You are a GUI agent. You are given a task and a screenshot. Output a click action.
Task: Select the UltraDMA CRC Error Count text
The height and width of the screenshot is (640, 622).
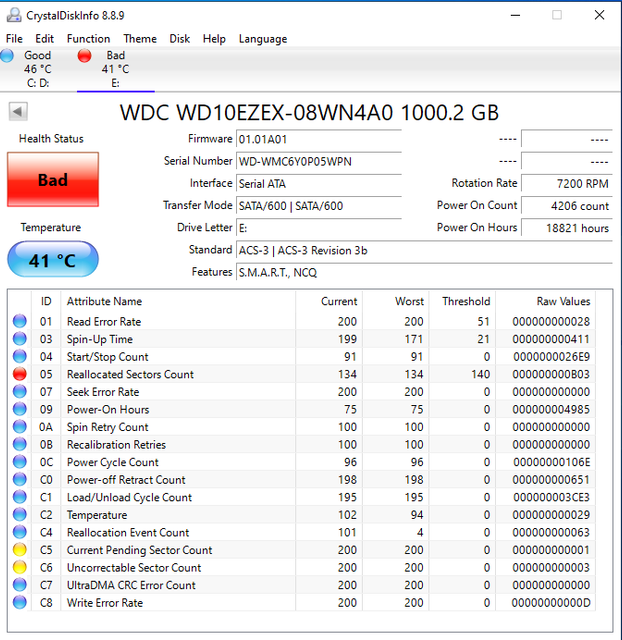131,585
